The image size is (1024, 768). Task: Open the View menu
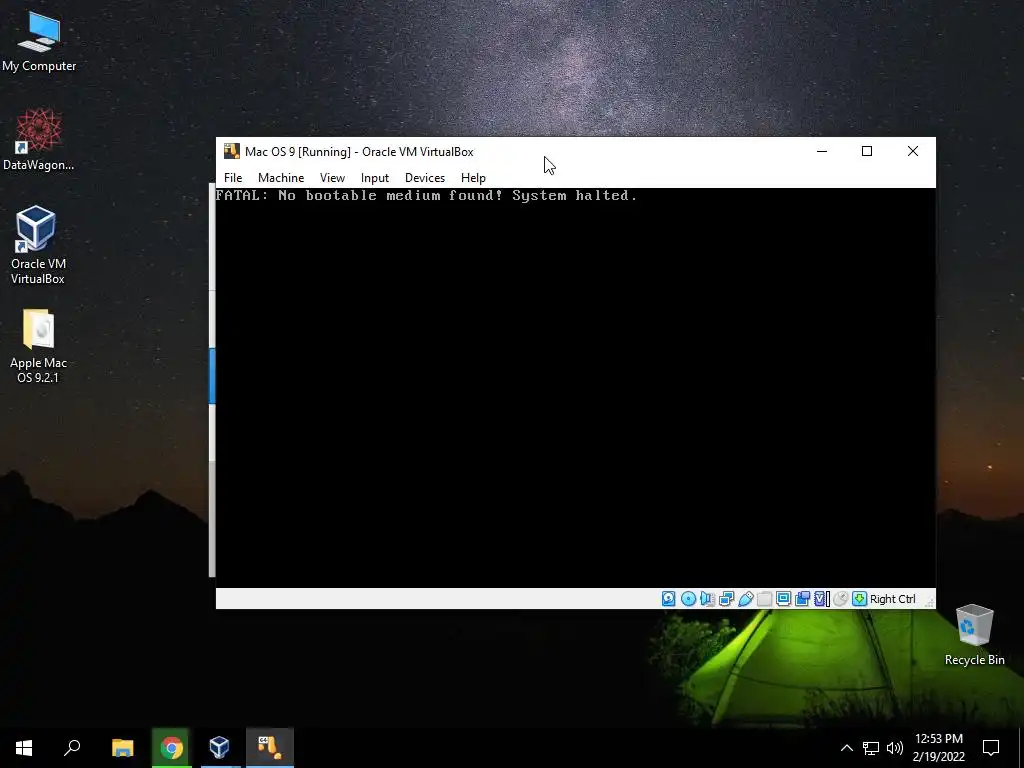[332, 178]
